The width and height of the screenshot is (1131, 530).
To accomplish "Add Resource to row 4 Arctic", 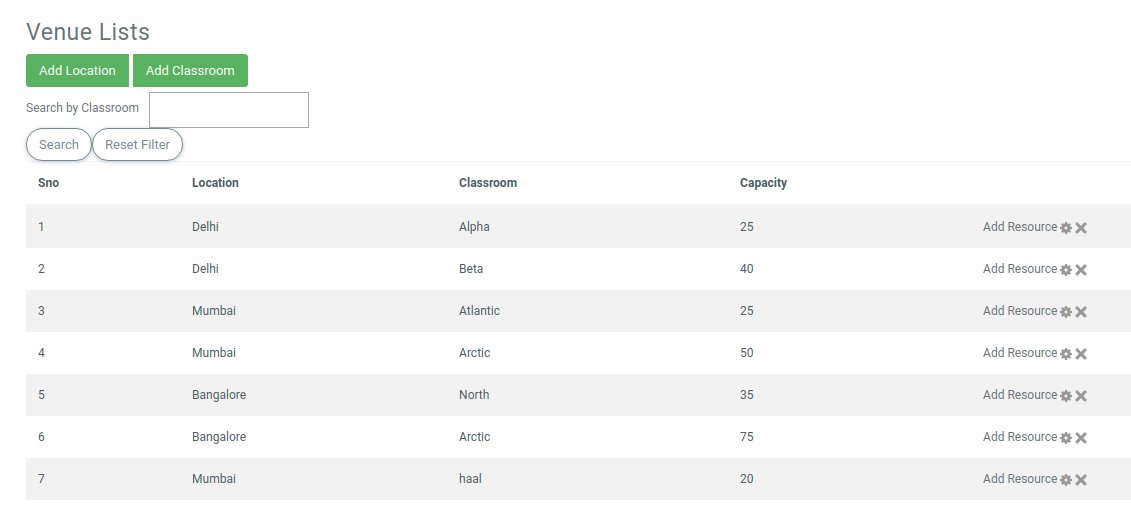I will [x=1019, y=353].
